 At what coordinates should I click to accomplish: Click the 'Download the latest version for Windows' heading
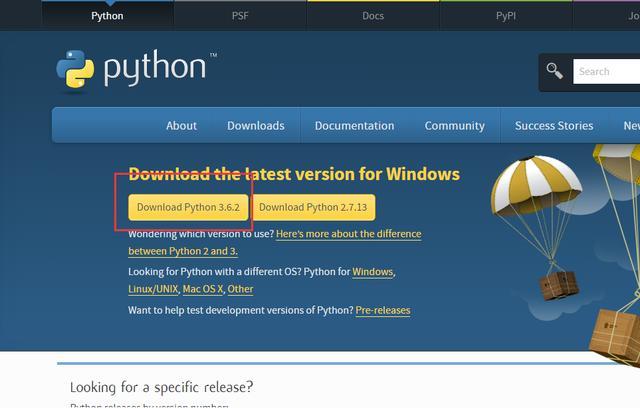pos(294,174)
